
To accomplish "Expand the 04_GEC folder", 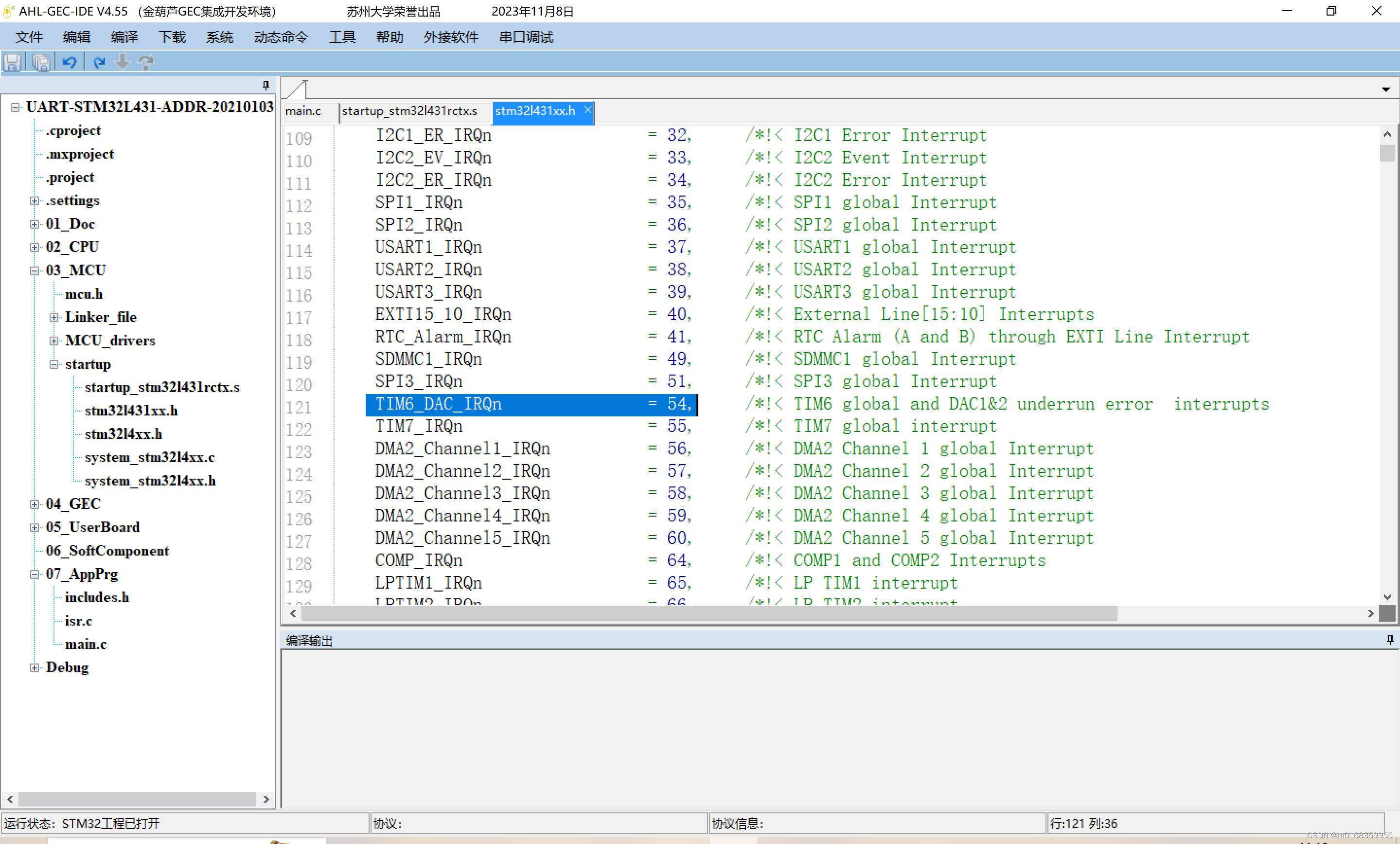I will coord(35,504).
